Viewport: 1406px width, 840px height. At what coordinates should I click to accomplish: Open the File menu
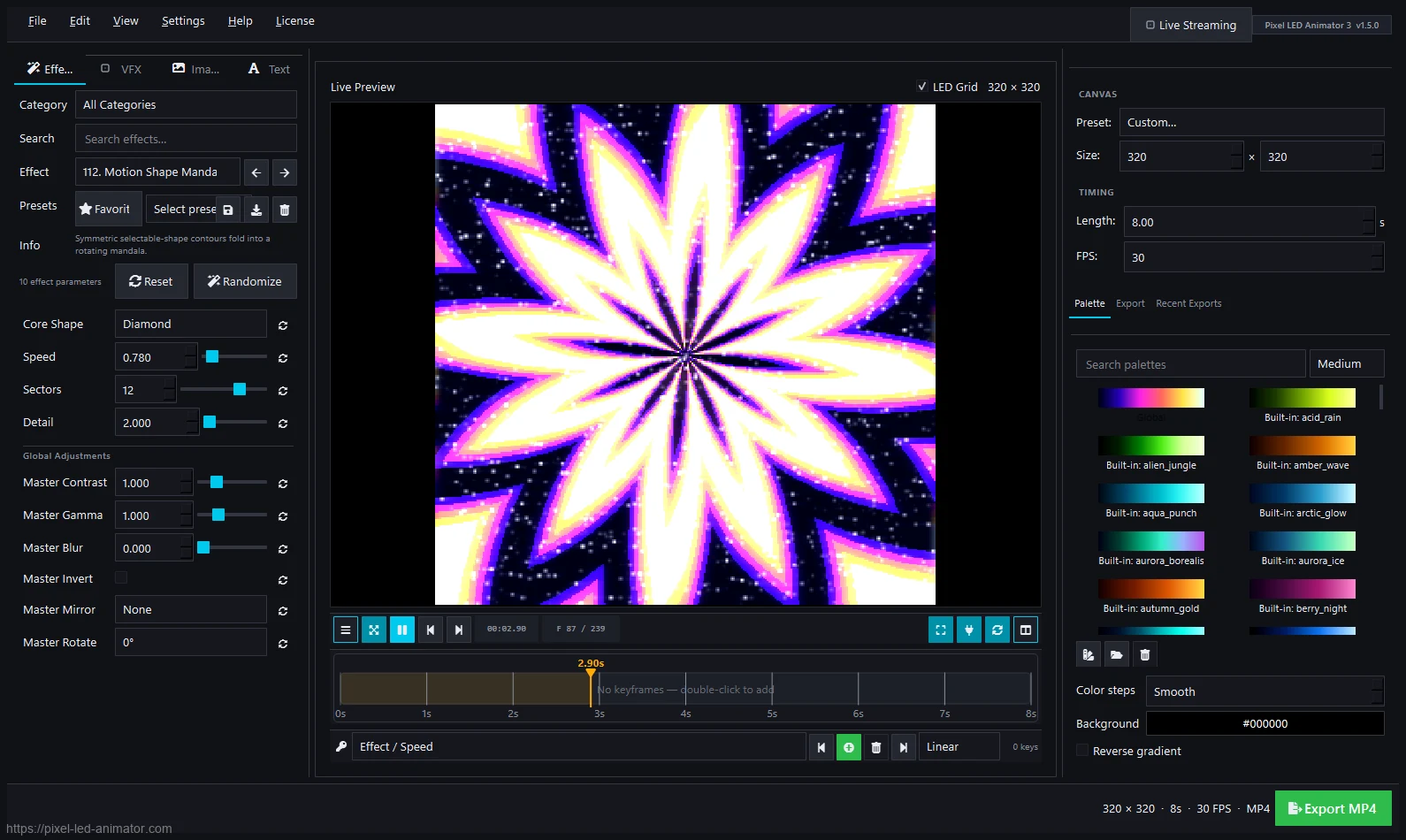(x=37, y=20)
